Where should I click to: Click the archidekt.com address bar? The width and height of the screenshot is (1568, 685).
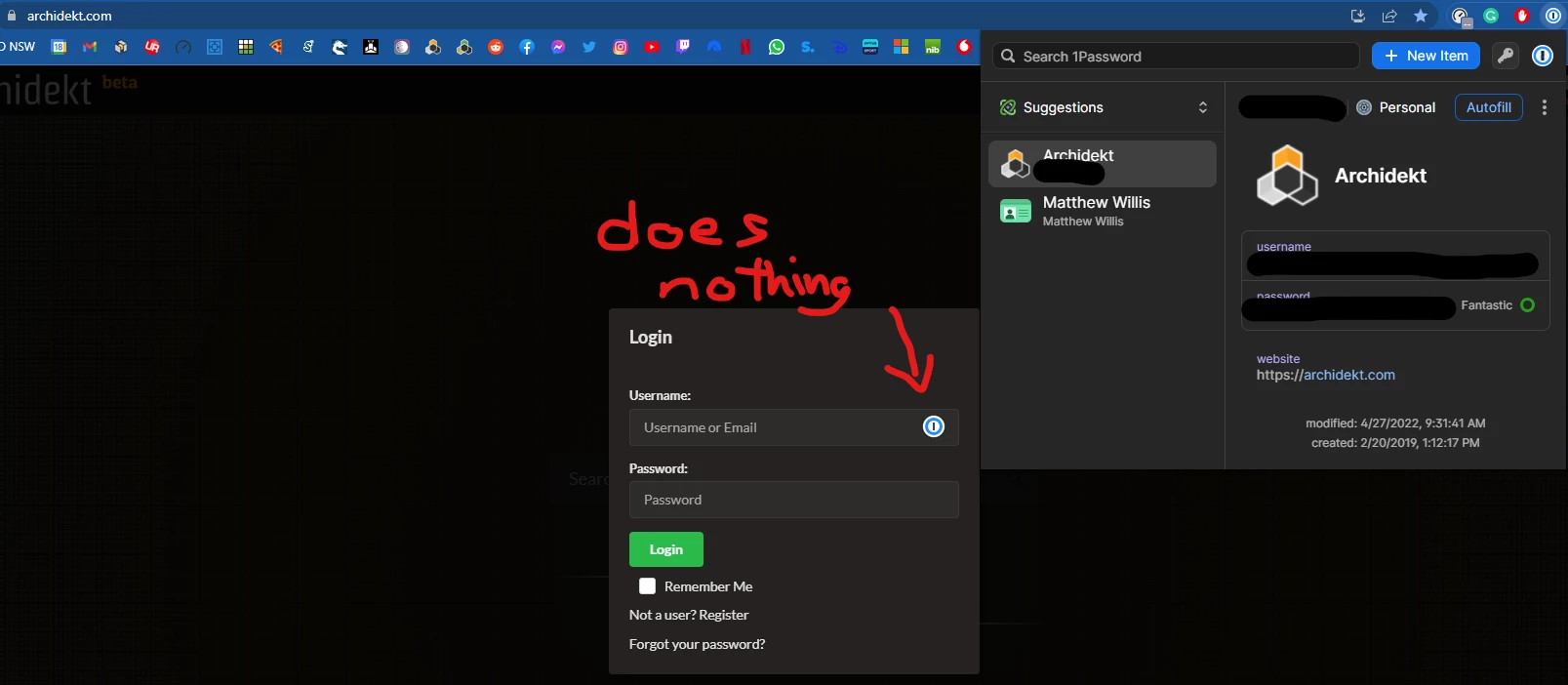coord(69,16)
